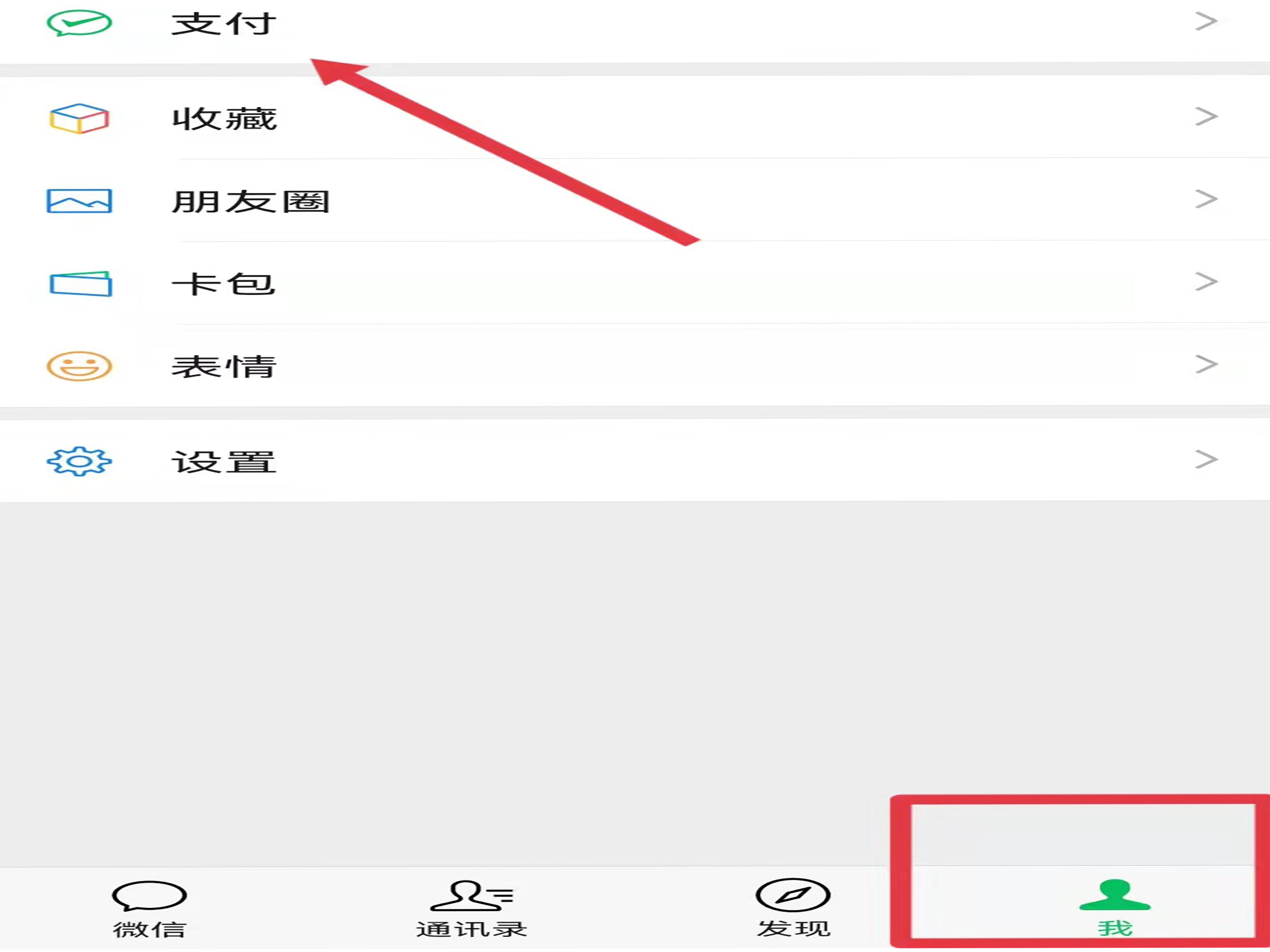Open the 收藏 row chevron
The width and height of the screenshot is (1270, 952).
pyautogui.click(x=1206, y=117)
